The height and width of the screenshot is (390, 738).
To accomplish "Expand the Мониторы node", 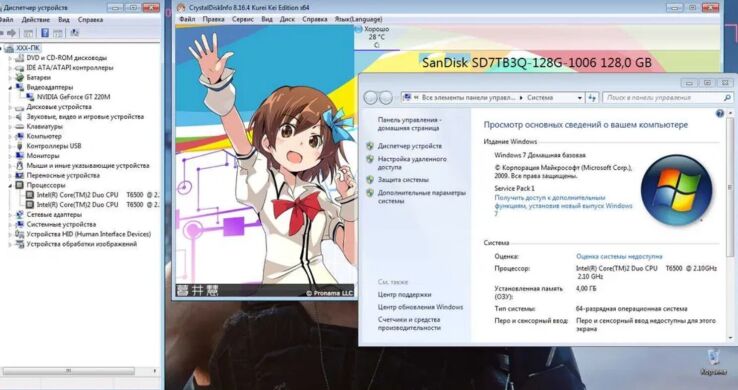I will click(10, 156).
